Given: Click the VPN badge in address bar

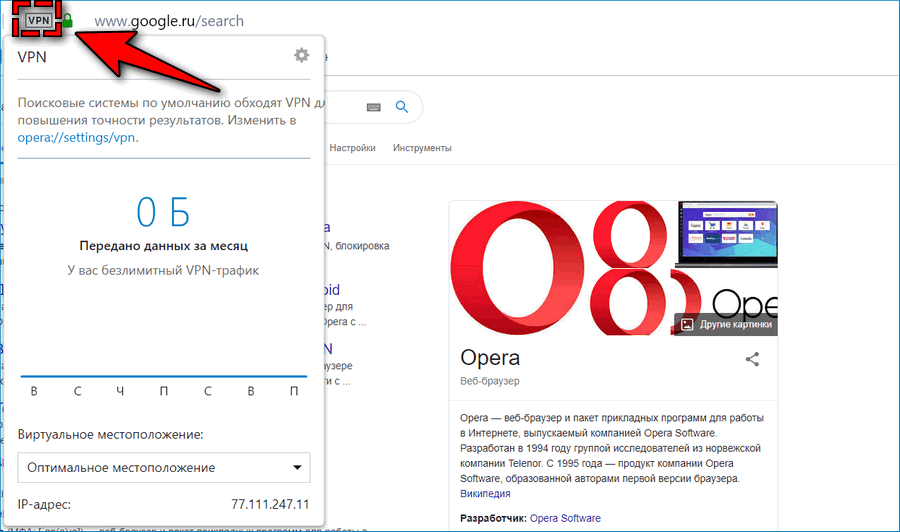Looking at the screenshot, I should [x=39, y=20].
